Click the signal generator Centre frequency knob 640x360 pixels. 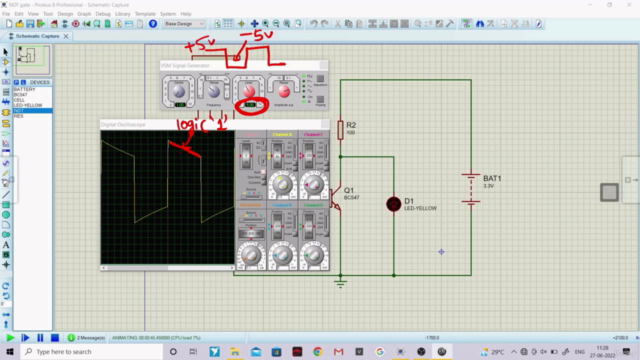(x=179, y=92)
